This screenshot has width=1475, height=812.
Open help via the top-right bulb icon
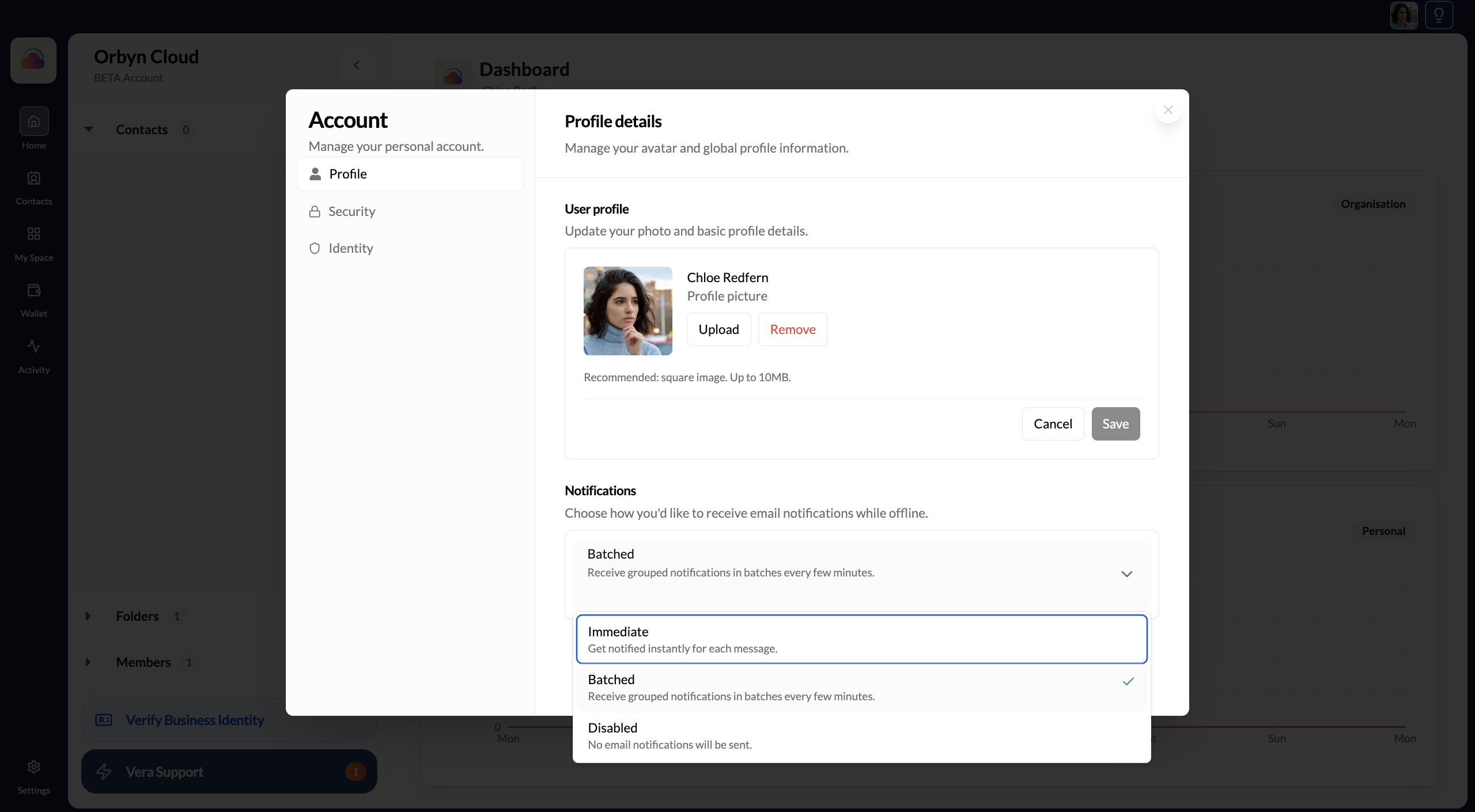tap(1439, 15)
